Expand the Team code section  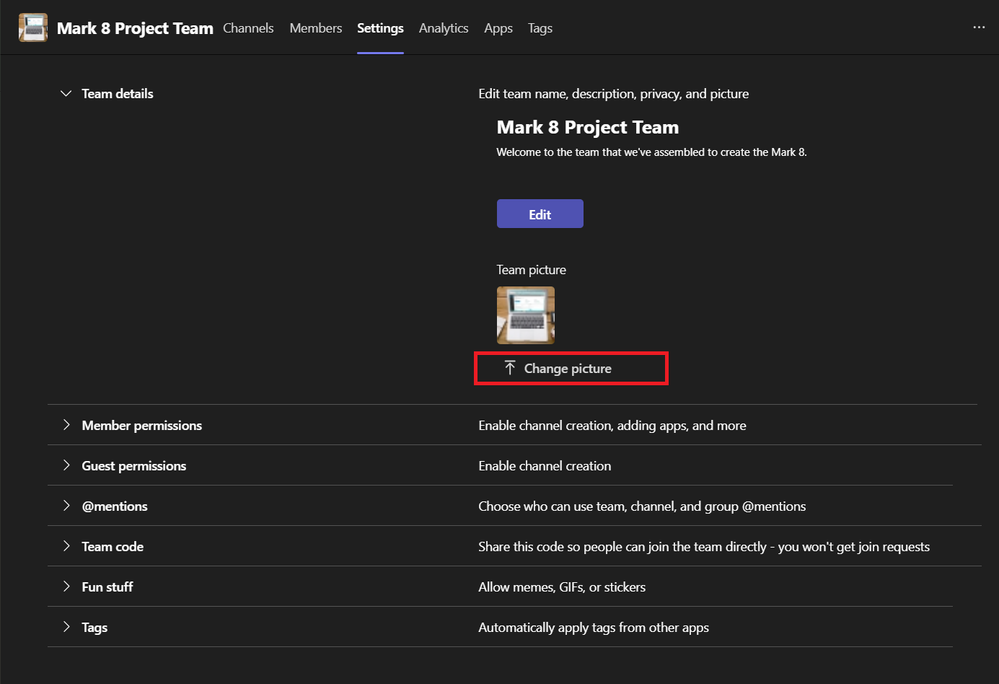[66, 546]
